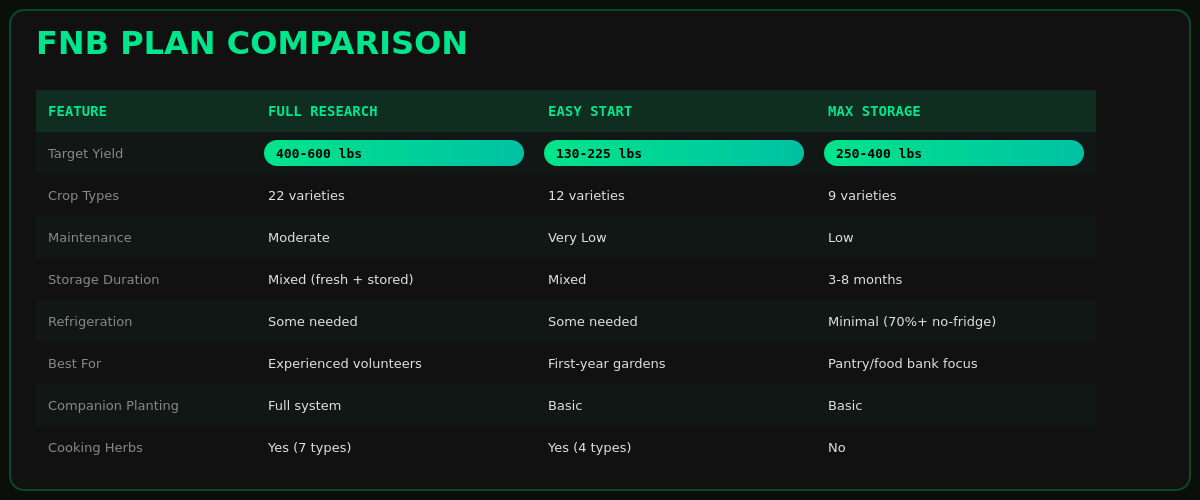Click the 250-400 lbs yield pill
Viewport: 1200px width, 500px height.
point(954,153)
